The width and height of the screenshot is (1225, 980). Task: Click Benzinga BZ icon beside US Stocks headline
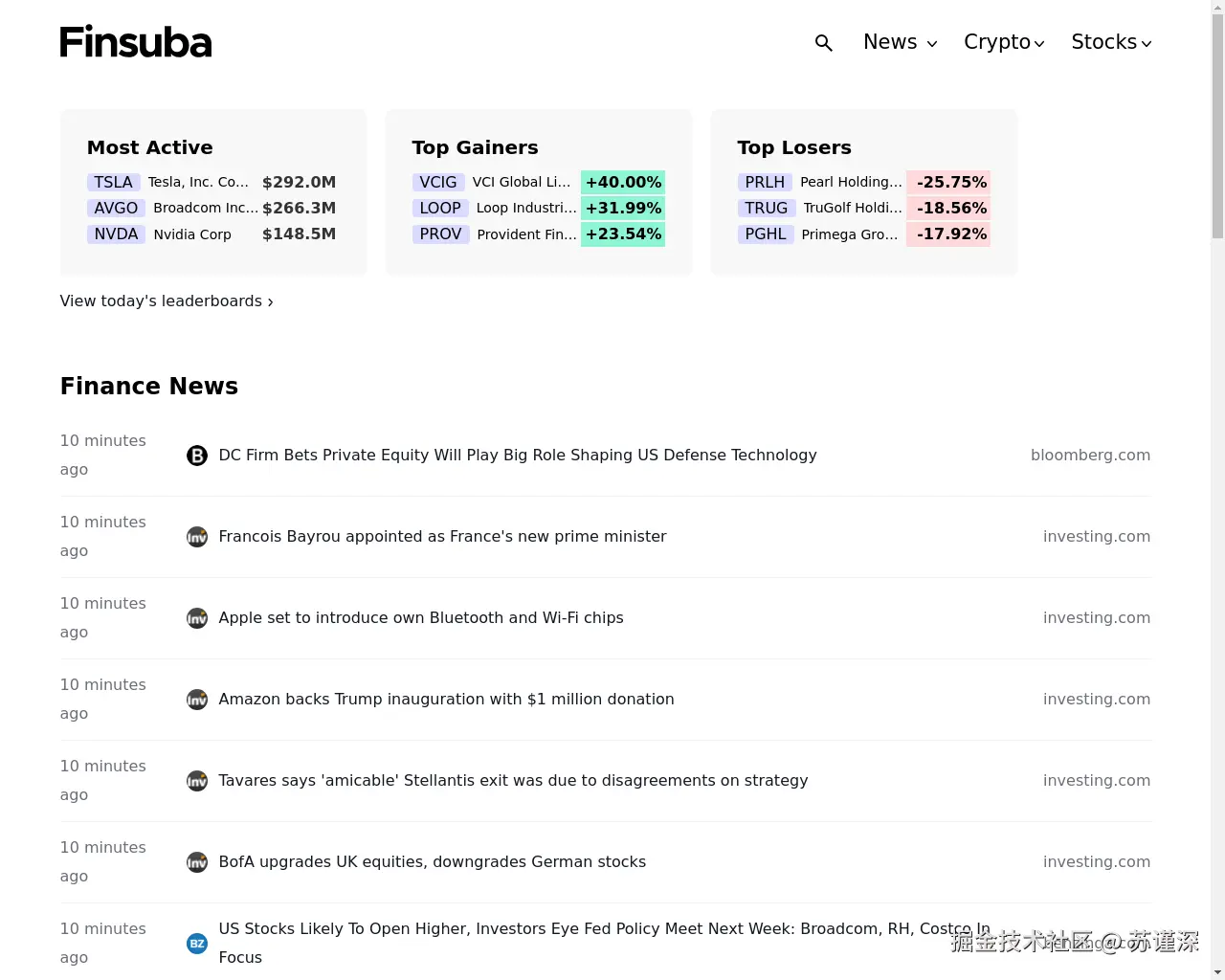point(197,944)
